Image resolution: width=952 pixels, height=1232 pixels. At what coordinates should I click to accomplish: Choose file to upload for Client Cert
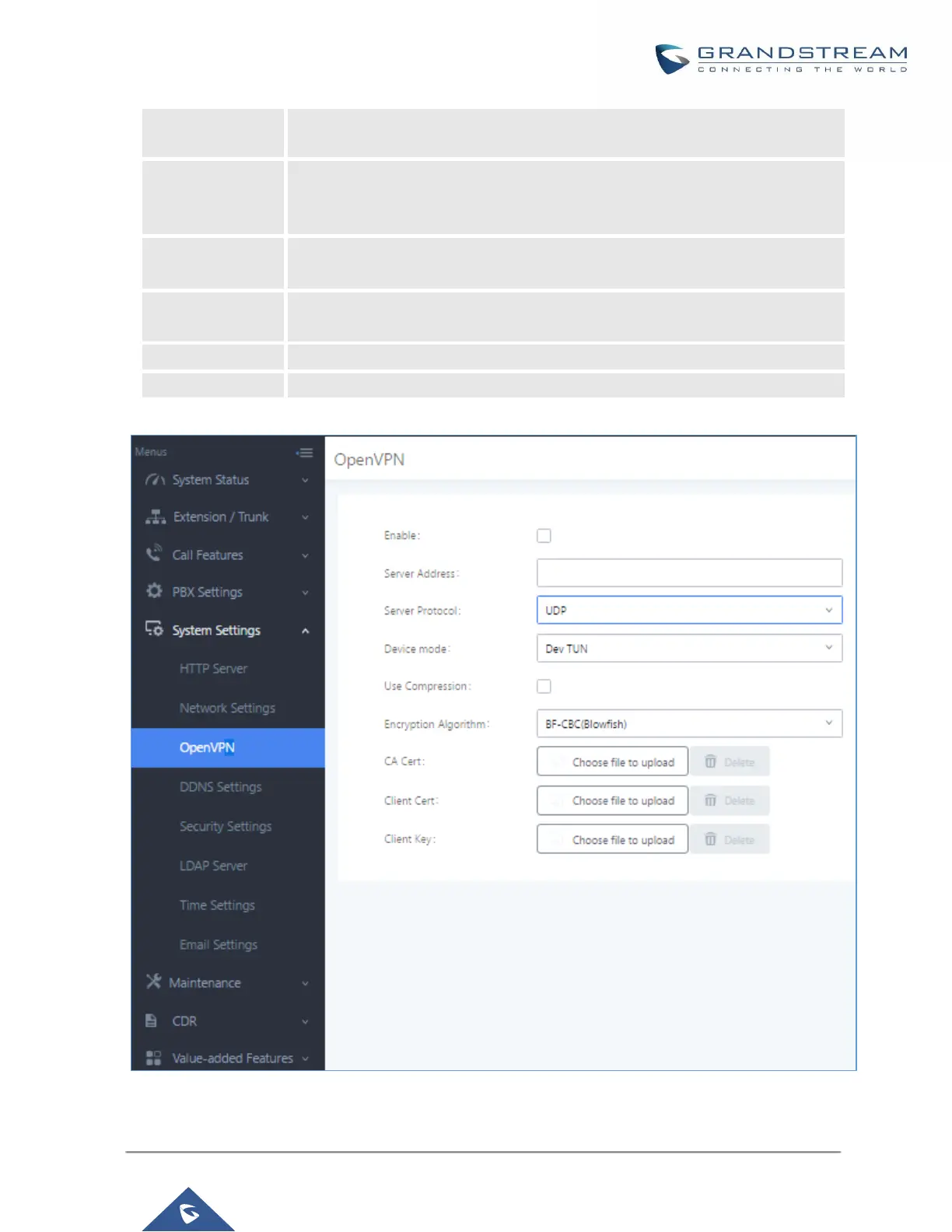[x=612, y=800]
